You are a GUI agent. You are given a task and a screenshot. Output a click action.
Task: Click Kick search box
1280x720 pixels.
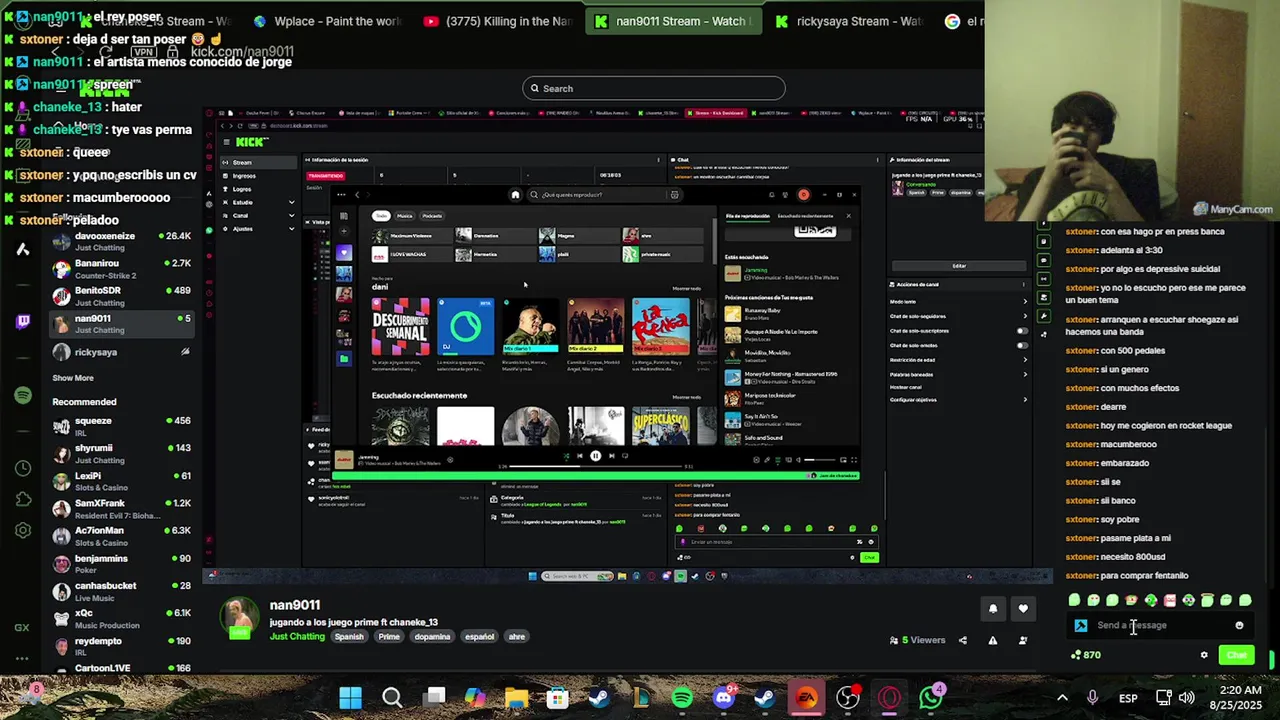coord(653,88)
